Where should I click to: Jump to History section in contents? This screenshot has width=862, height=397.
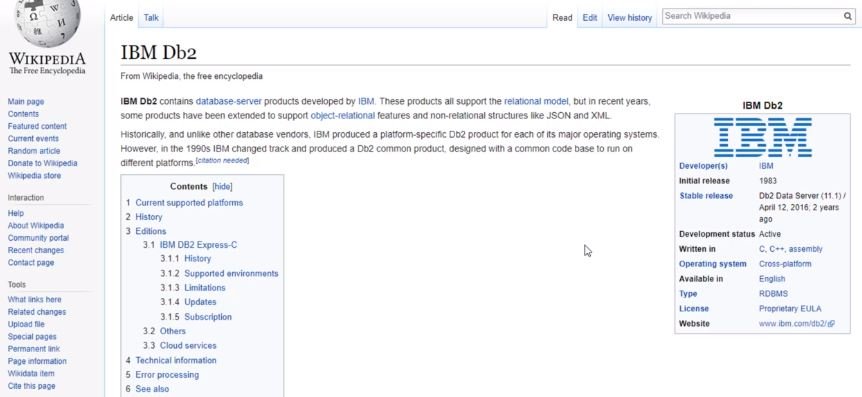(148, 217)
